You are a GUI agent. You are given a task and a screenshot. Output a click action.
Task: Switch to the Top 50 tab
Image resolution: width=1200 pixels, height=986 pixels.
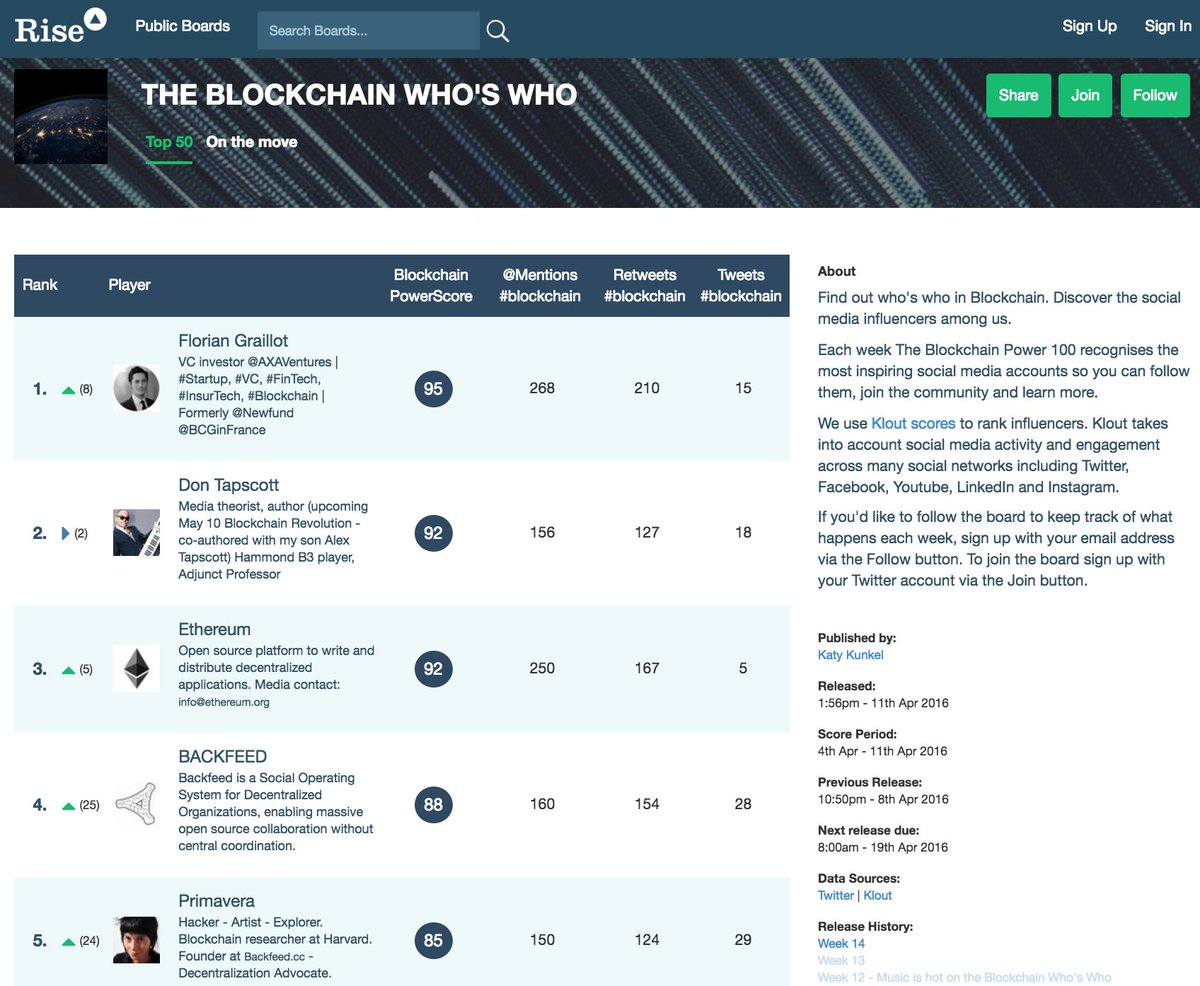(x=169, y=142)
